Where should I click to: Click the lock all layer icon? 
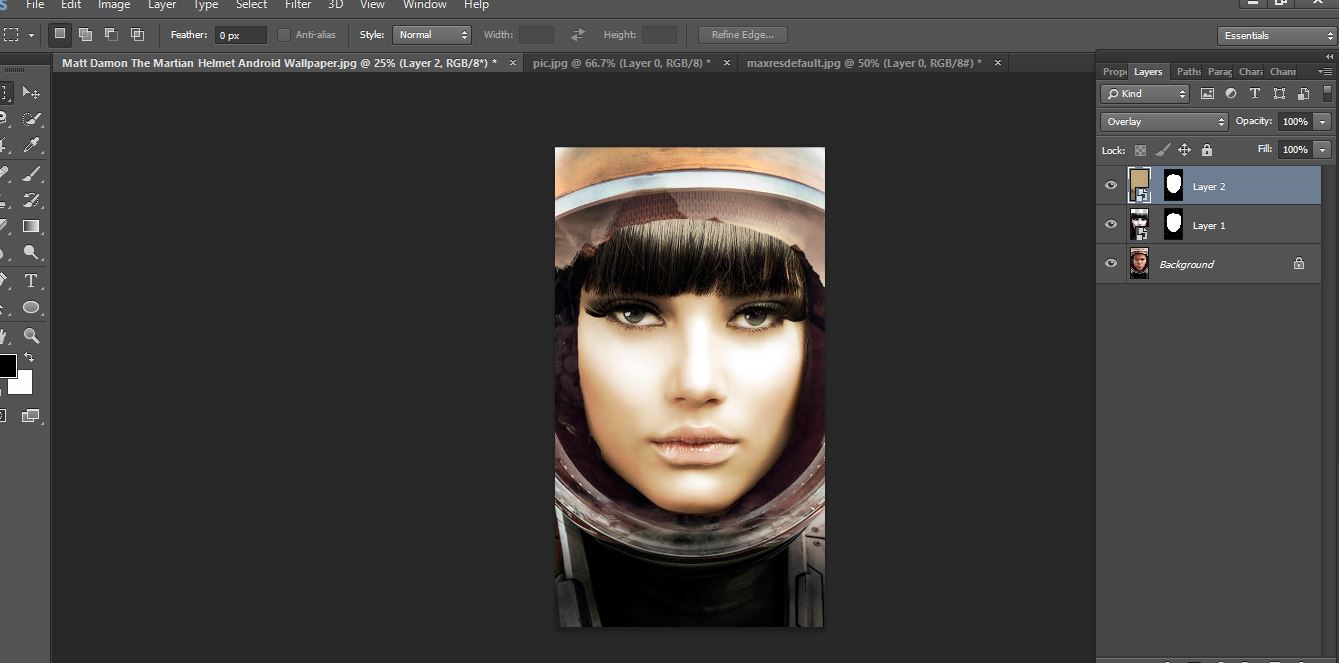point(1207,150)
